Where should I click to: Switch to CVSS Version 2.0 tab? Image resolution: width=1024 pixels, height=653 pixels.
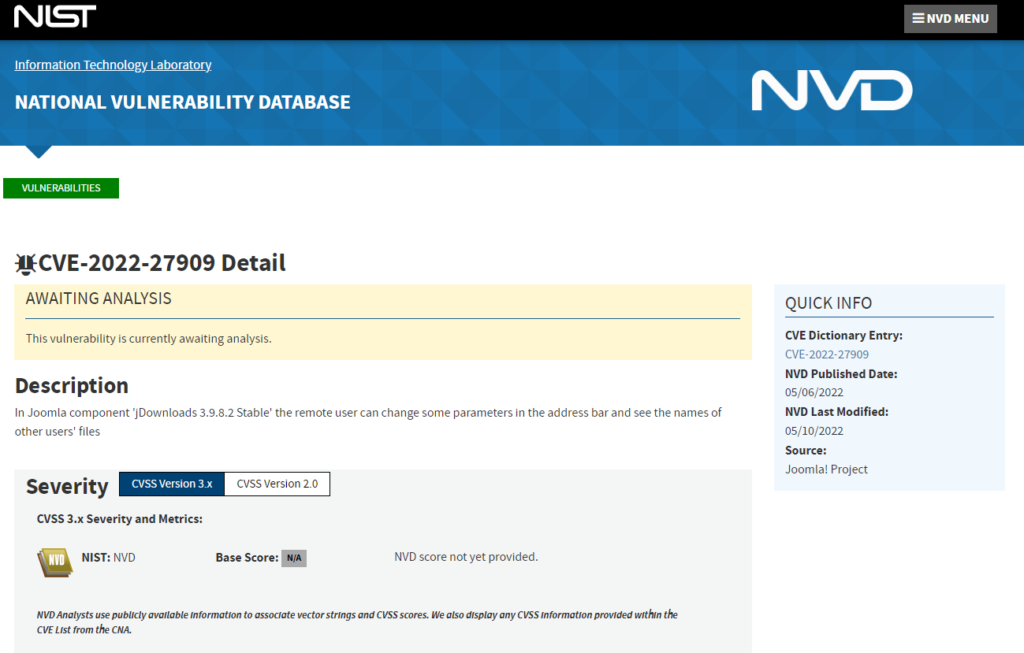277,484
